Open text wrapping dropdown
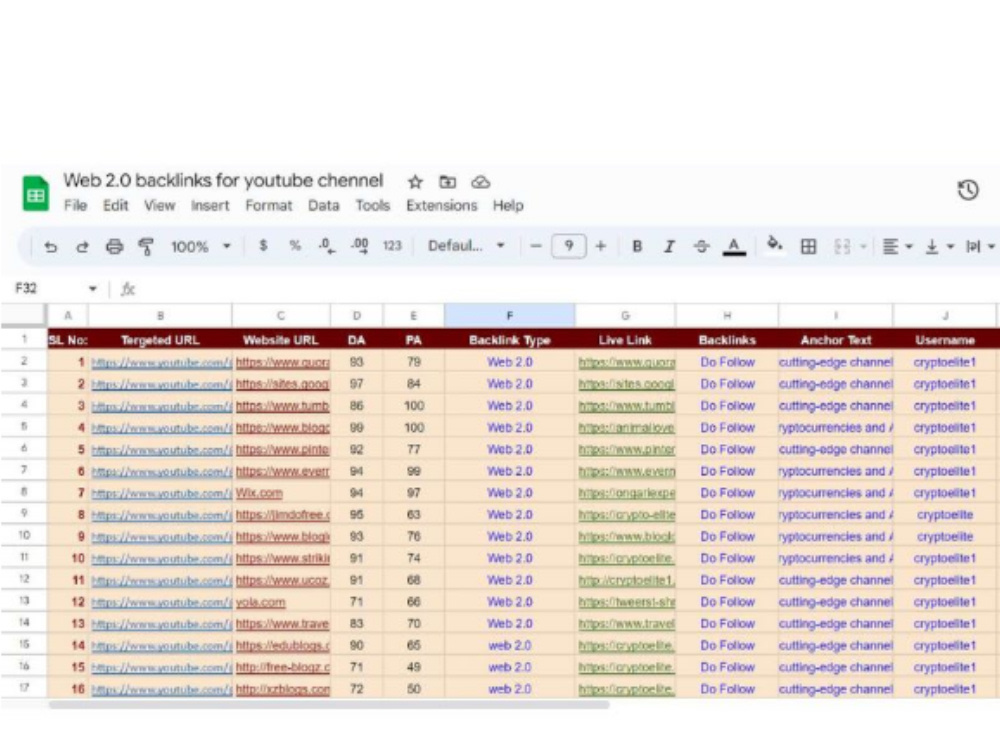This screenshot has width=1000, height=750. coord(980,247)
